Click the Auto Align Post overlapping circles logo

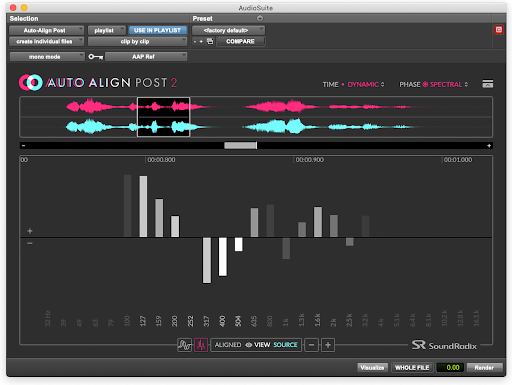(30, 82)
